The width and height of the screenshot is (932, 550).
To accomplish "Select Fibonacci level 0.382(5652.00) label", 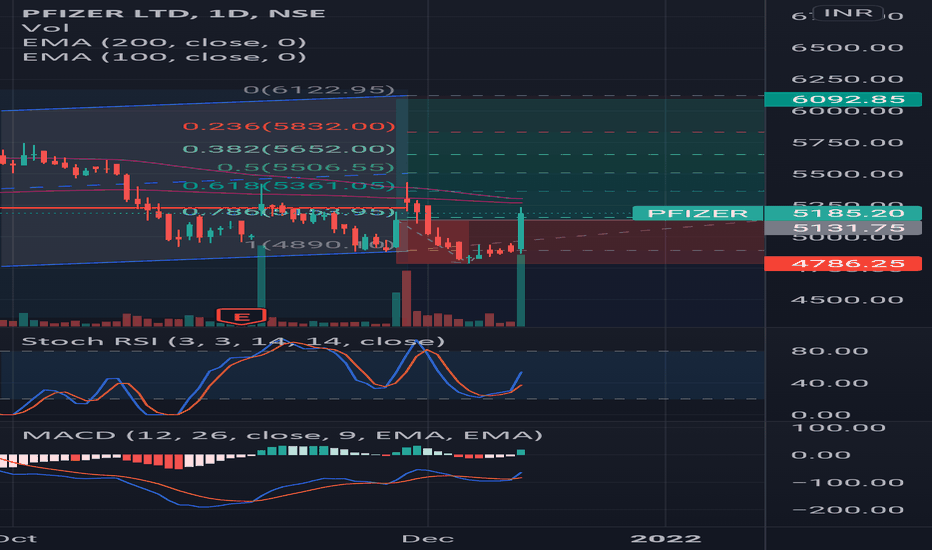I will 289,149.
